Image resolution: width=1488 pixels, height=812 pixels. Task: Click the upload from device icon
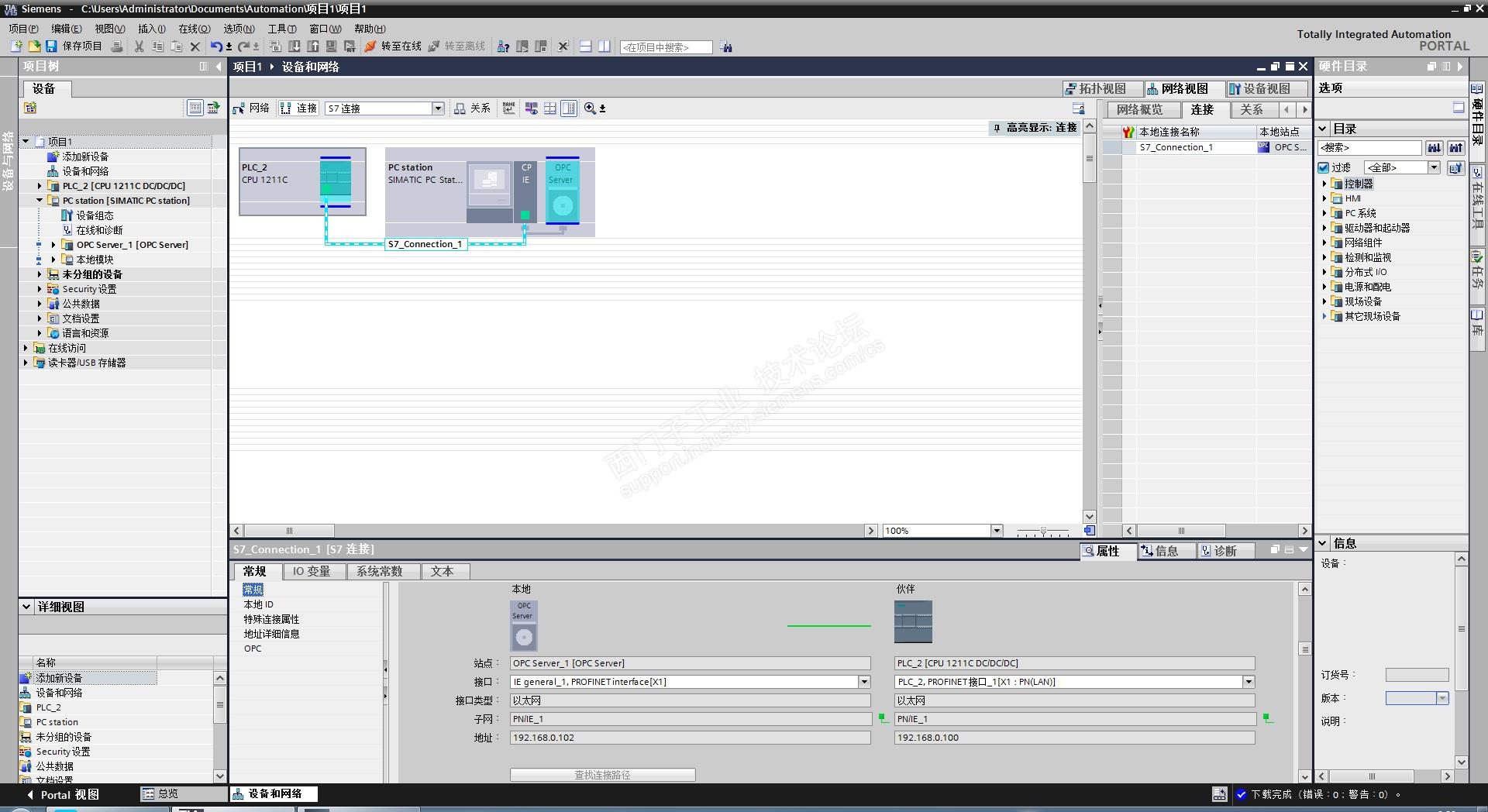313,46
